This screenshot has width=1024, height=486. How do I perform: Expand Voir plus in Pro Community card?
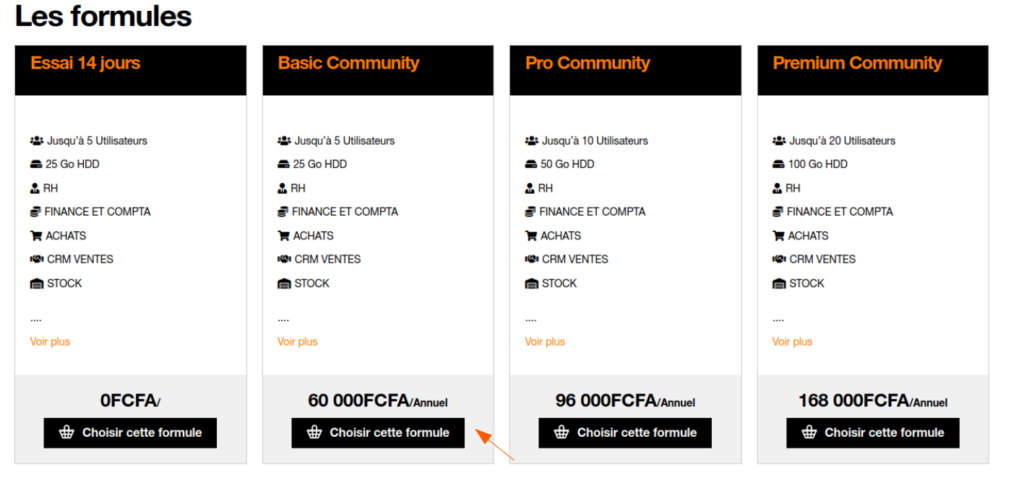[545, 342]
